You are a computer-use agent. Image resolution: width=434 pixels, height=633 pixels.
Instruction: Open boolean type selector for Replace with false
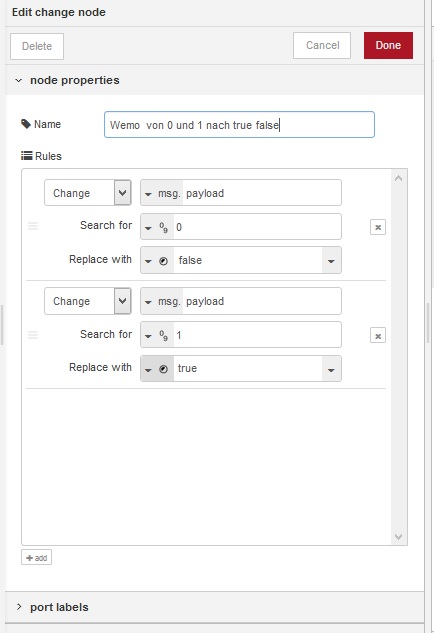tap(157, 261)
